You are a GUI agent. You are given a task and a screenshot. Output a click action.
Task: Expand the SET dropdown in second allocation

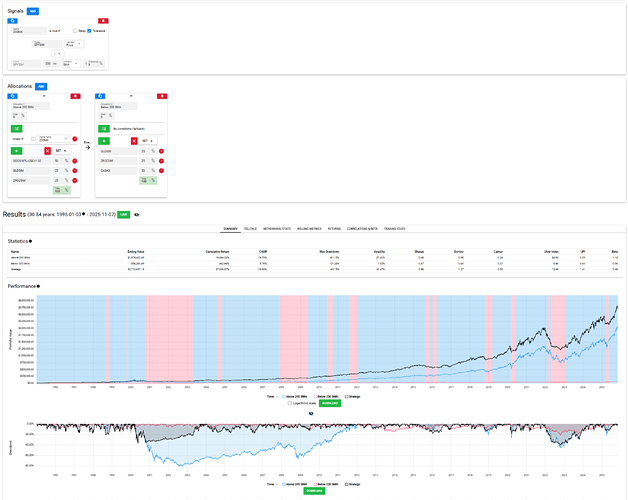148,141
